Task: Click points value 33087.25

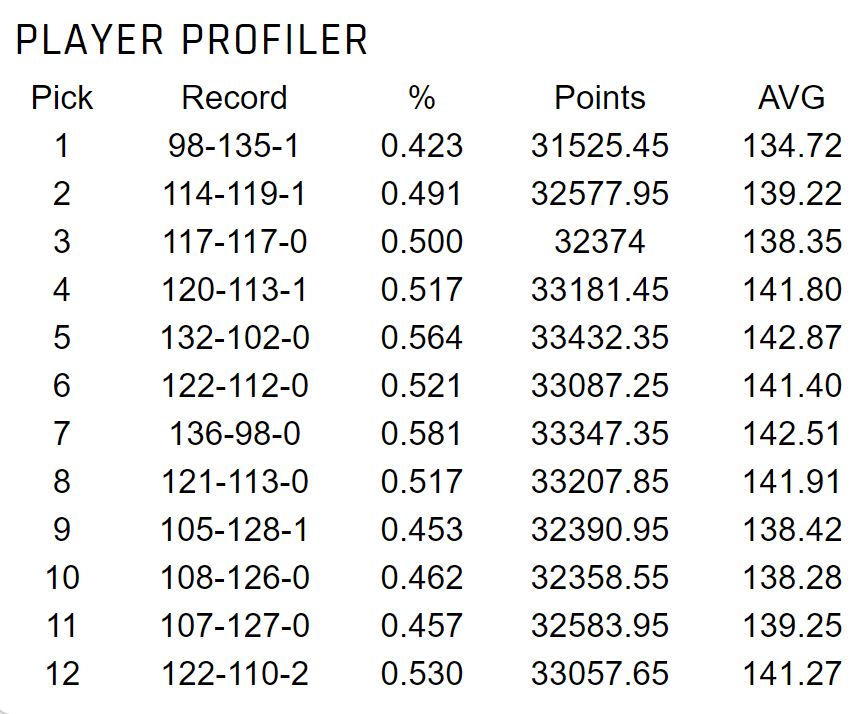Action: point(600,385)
